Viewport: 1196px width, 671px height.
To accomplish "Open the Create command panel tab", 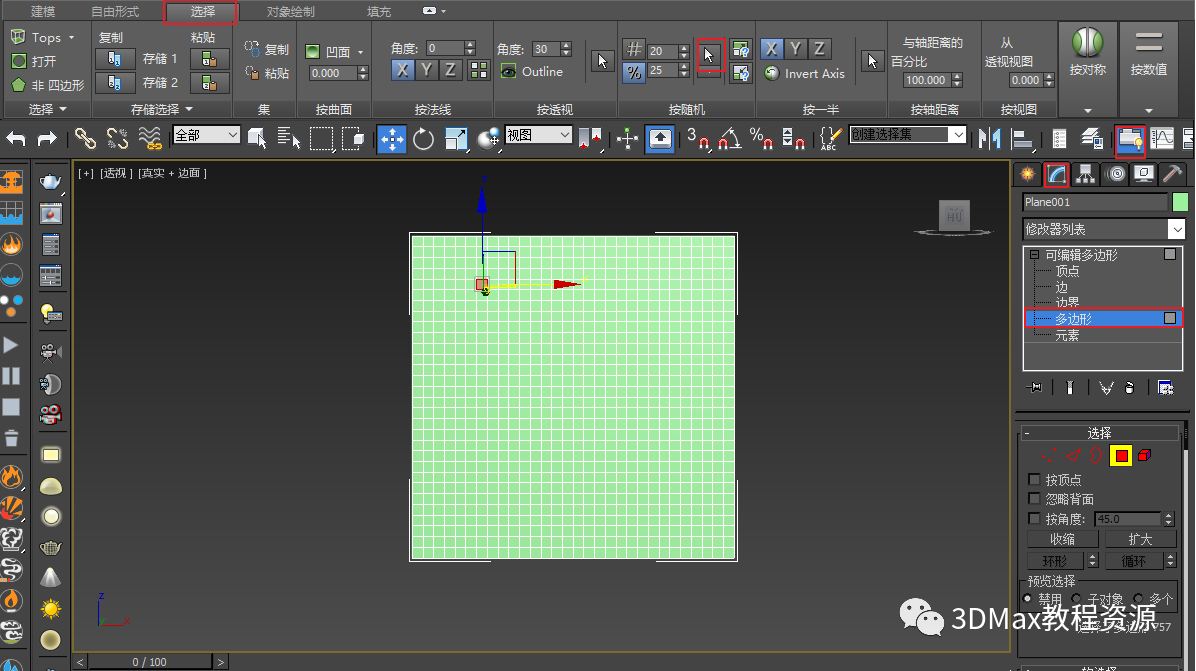I will pyautogui.click(x=1027, y=175).
